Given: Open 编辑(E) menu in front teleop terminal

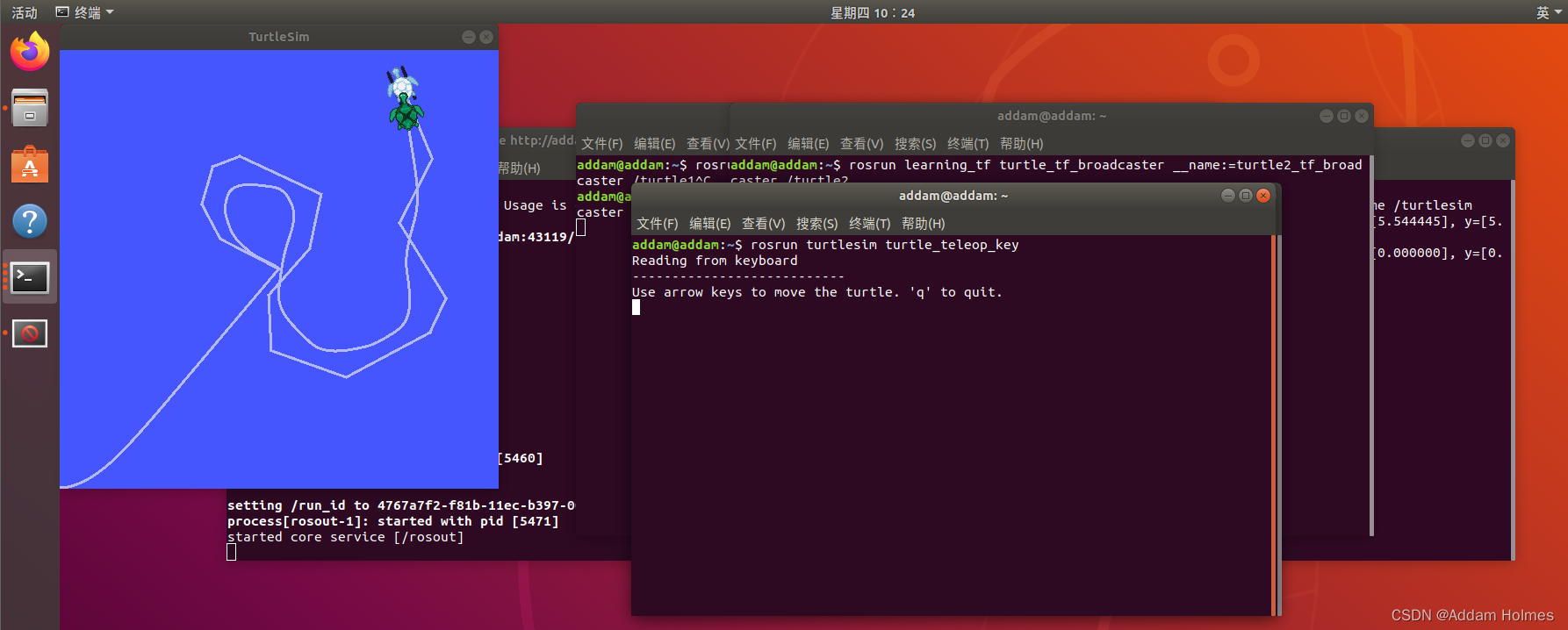Looking at the screenshot, I should click(710, 224).
